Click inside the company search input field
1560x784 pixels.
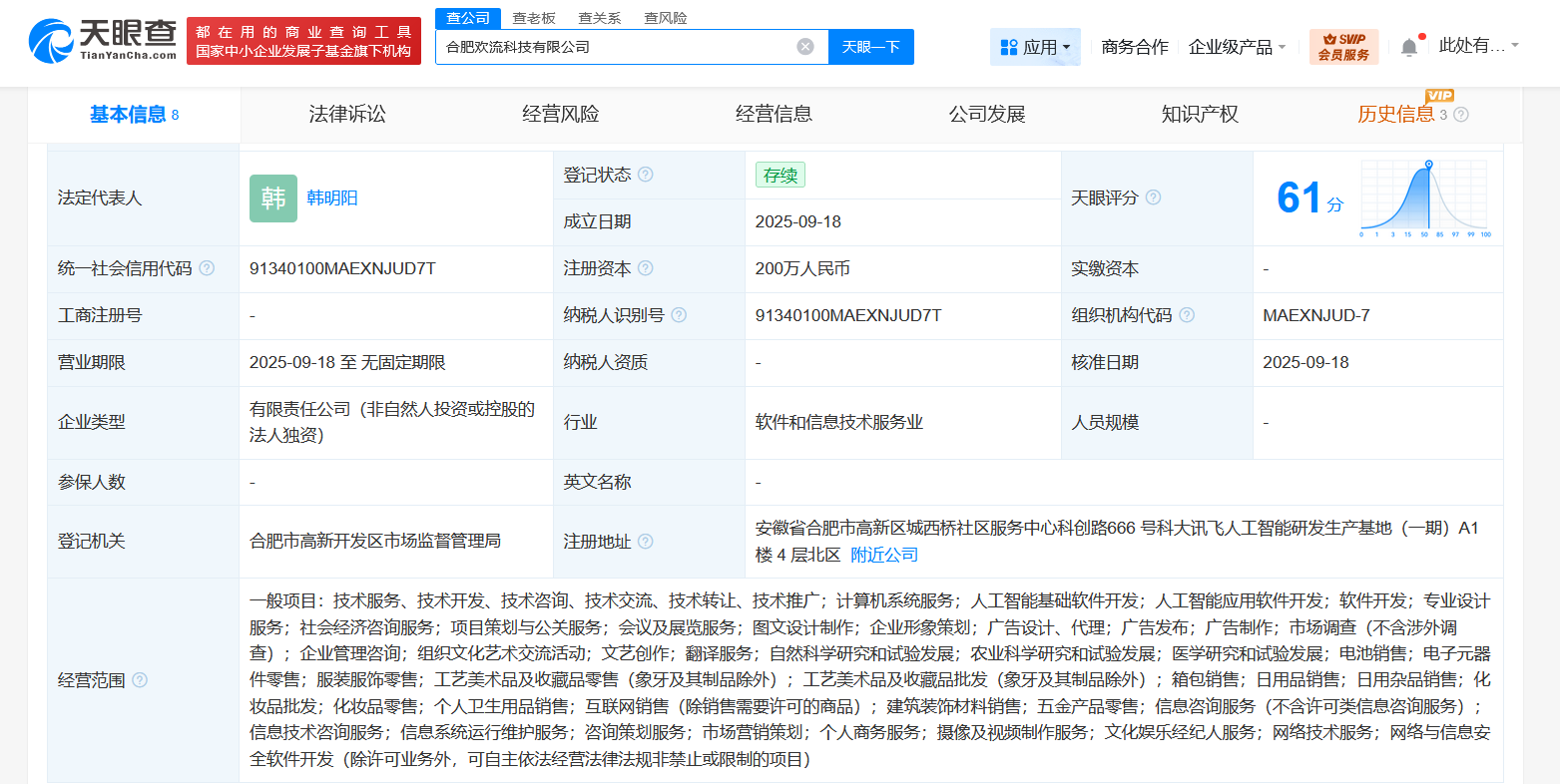[619, 46]
